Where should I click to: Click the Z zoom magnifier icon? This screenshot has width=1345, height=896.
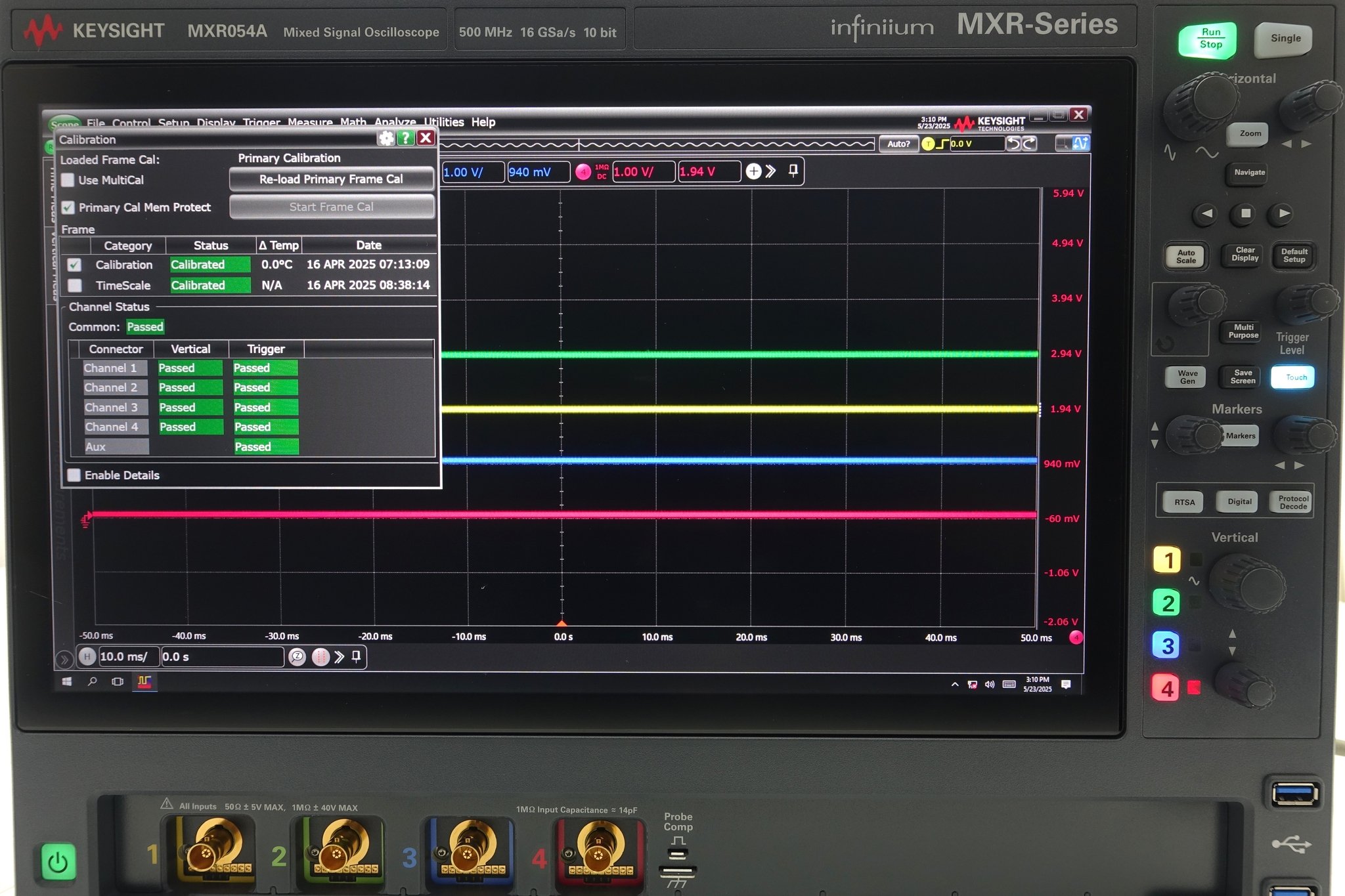click(x=297, y=657)
